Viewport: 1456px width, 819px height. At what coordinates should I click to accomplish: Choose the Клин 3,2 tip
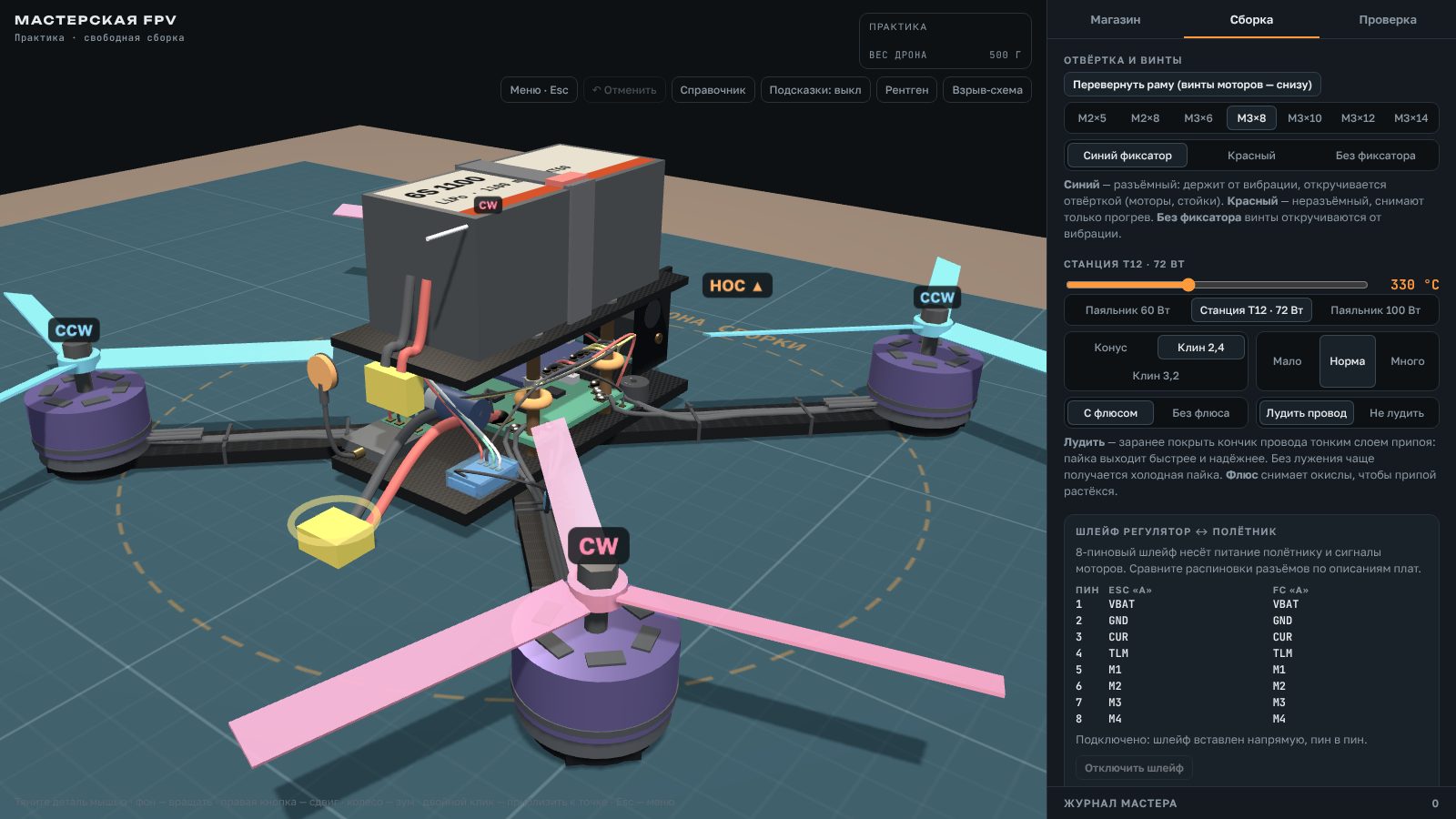1156,376
